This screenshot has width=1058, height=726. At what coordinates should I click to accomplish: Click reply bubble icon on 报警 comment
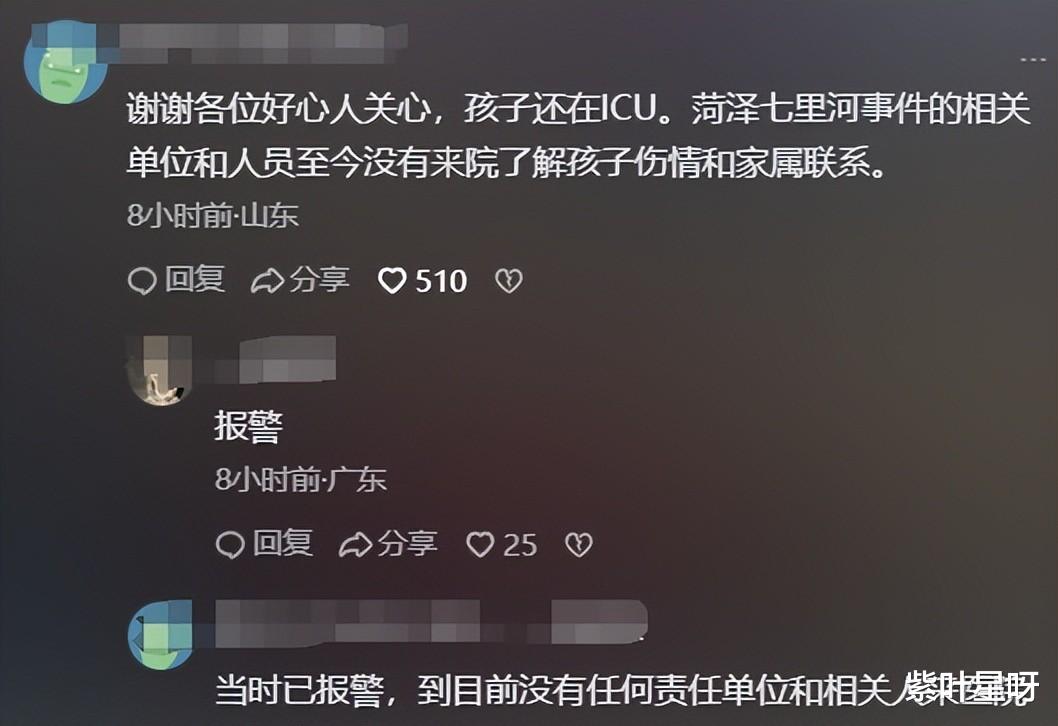click(230, 544)
